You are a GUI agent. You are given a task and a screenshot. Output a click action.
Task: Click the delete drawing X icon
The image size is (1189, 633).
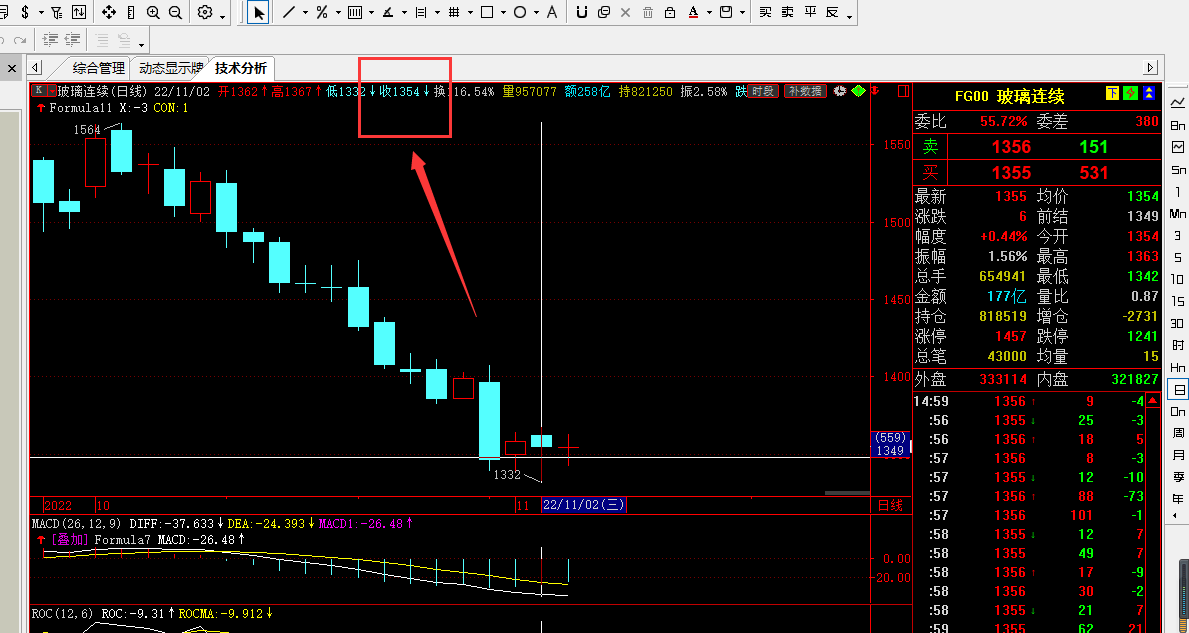tap(626, 12)
